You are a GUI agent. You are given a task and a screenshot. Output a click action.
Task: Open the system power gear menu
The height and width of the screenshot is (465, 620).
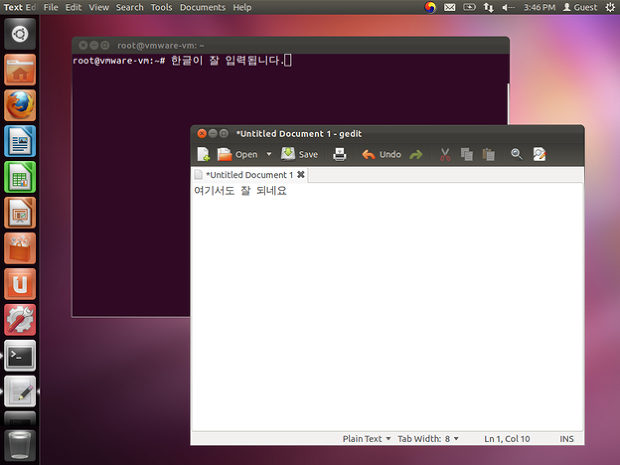coord(610,7)
